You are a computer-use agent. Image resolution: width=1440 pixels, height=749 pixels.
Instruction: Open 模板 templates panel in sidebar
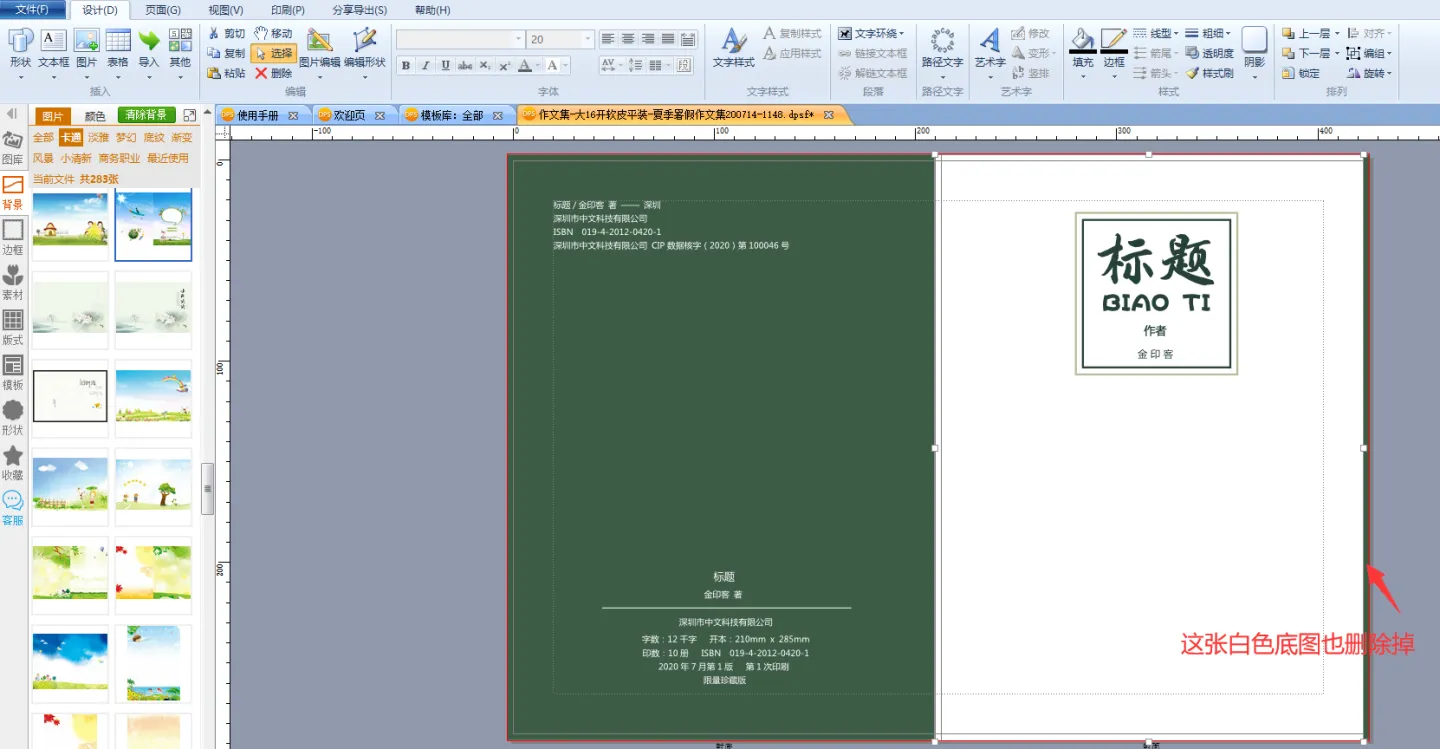pyautogui.click(x=13, y=372)
